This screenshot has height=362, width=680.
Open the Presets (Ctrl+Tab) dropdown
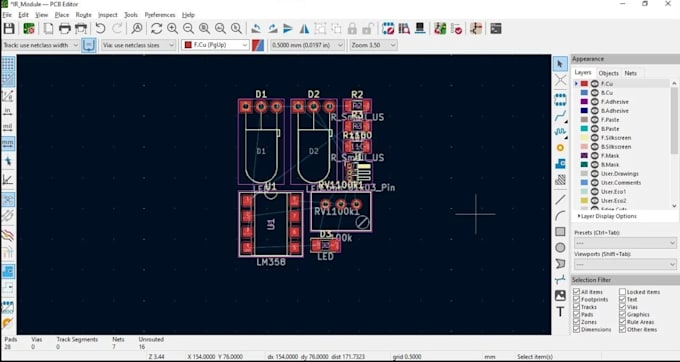click(625, 243)
